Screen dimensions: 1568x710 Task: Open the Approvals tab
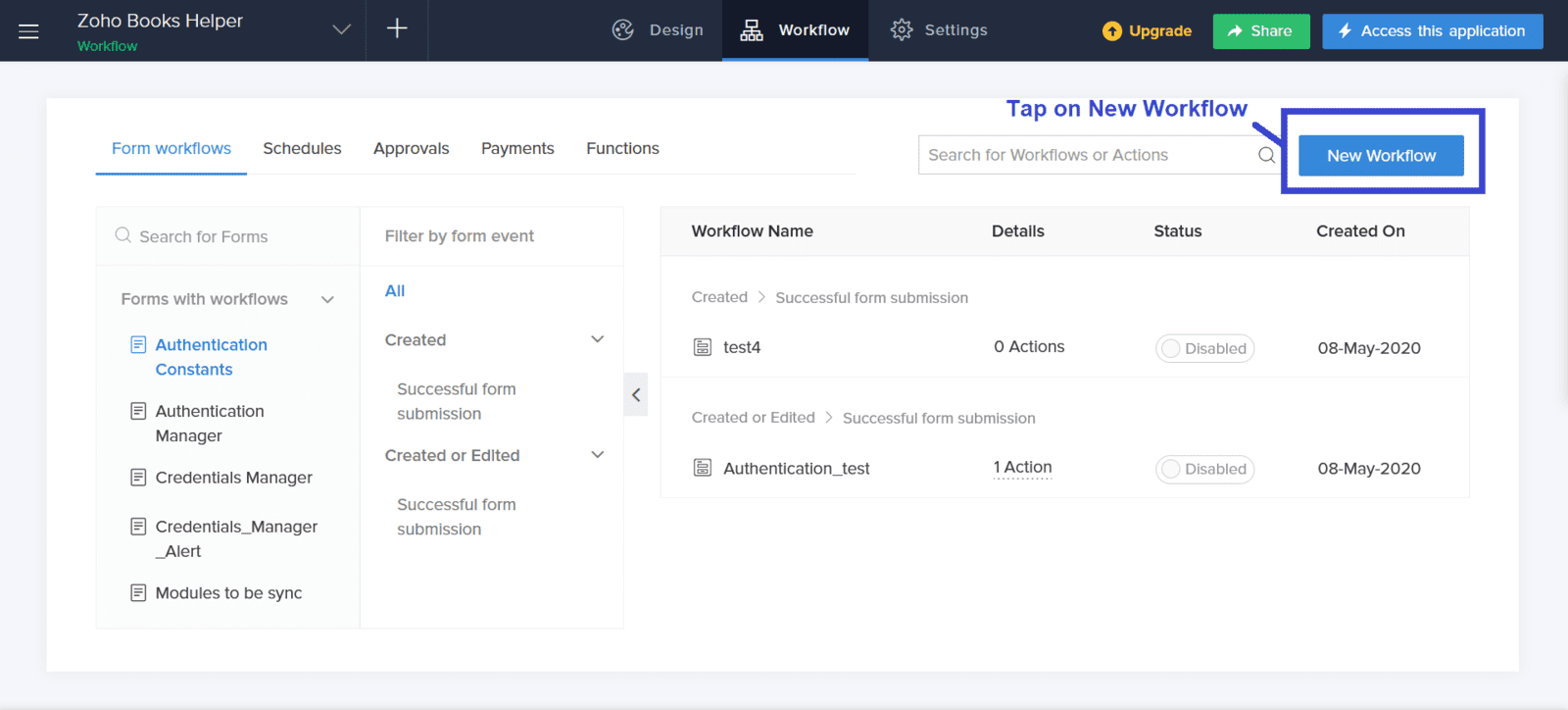[412, 148]
